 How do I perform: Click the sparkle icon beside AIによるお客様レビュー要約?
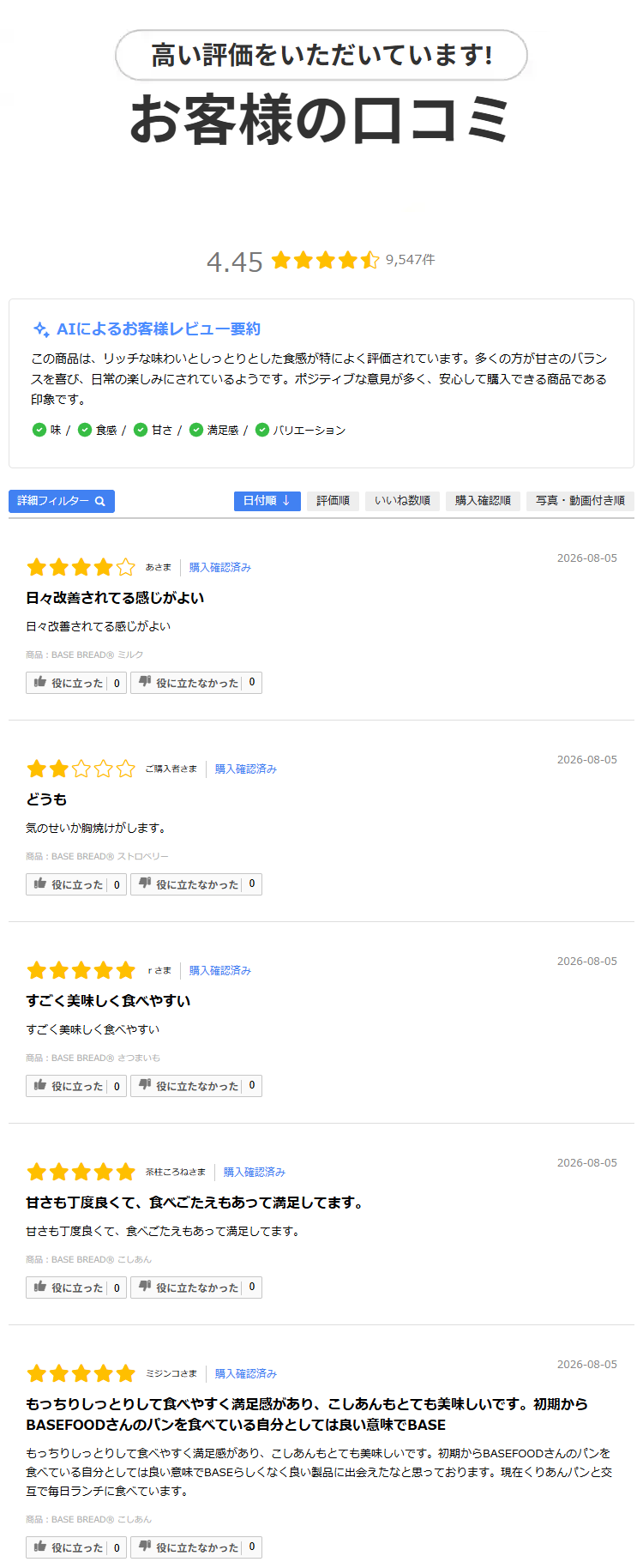click(x=40, y=329)
